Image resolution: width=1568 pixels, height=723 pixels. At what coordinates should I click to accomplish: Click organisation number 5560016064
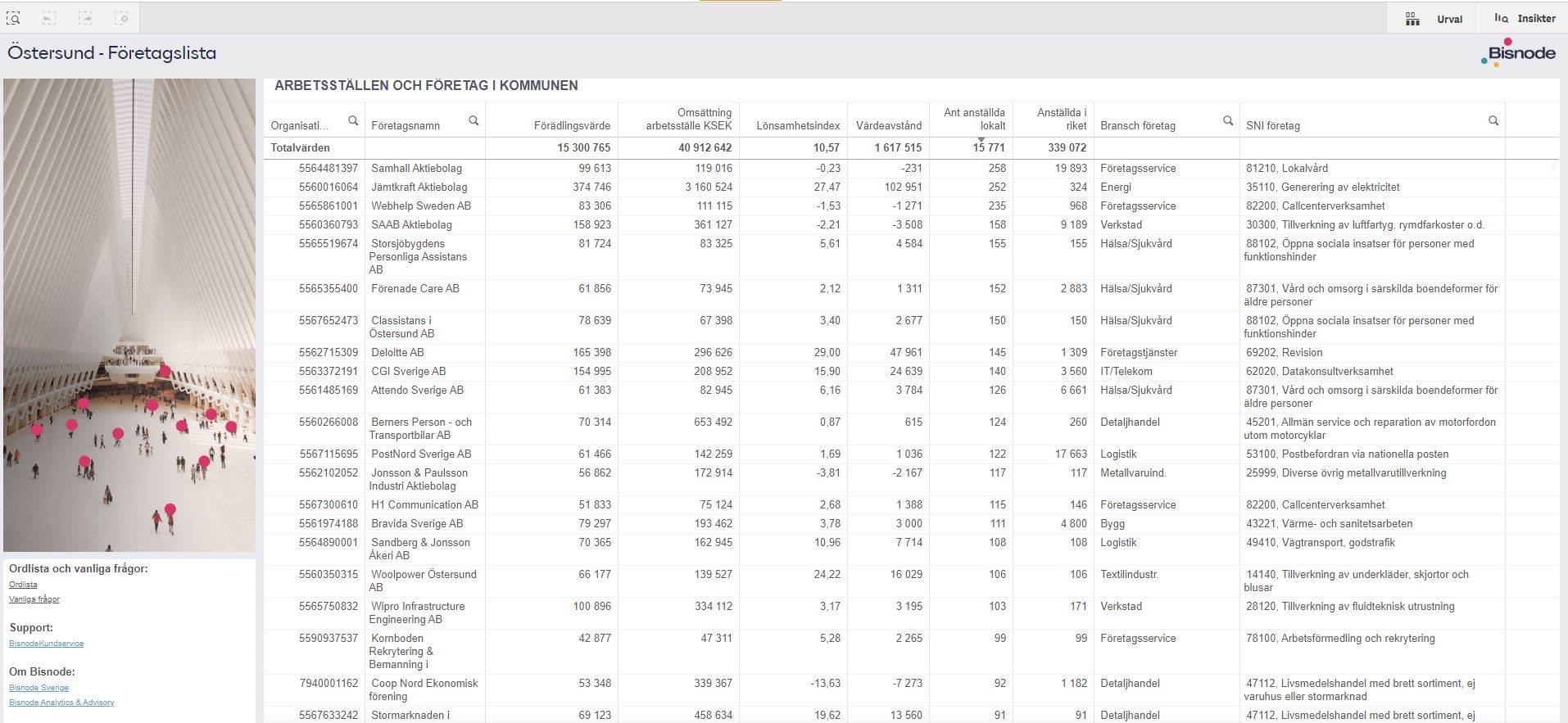click(329, 187)
